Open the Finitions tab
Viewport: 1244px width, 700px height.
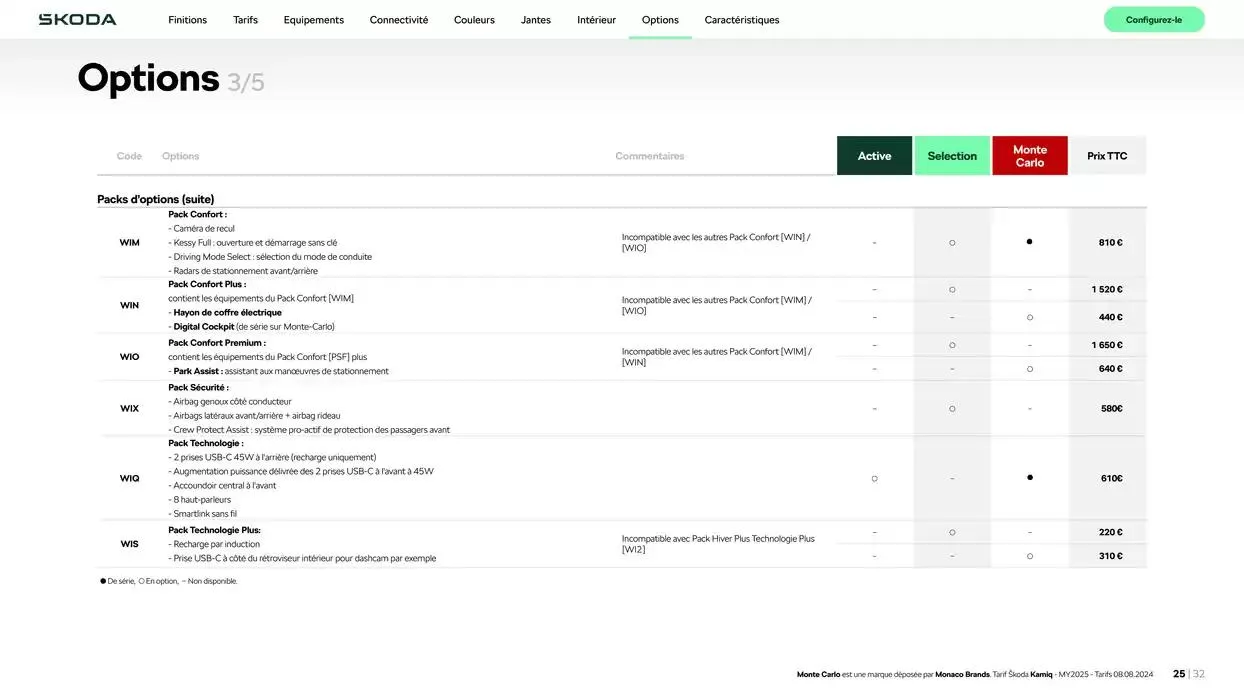[x=187, y=20]
